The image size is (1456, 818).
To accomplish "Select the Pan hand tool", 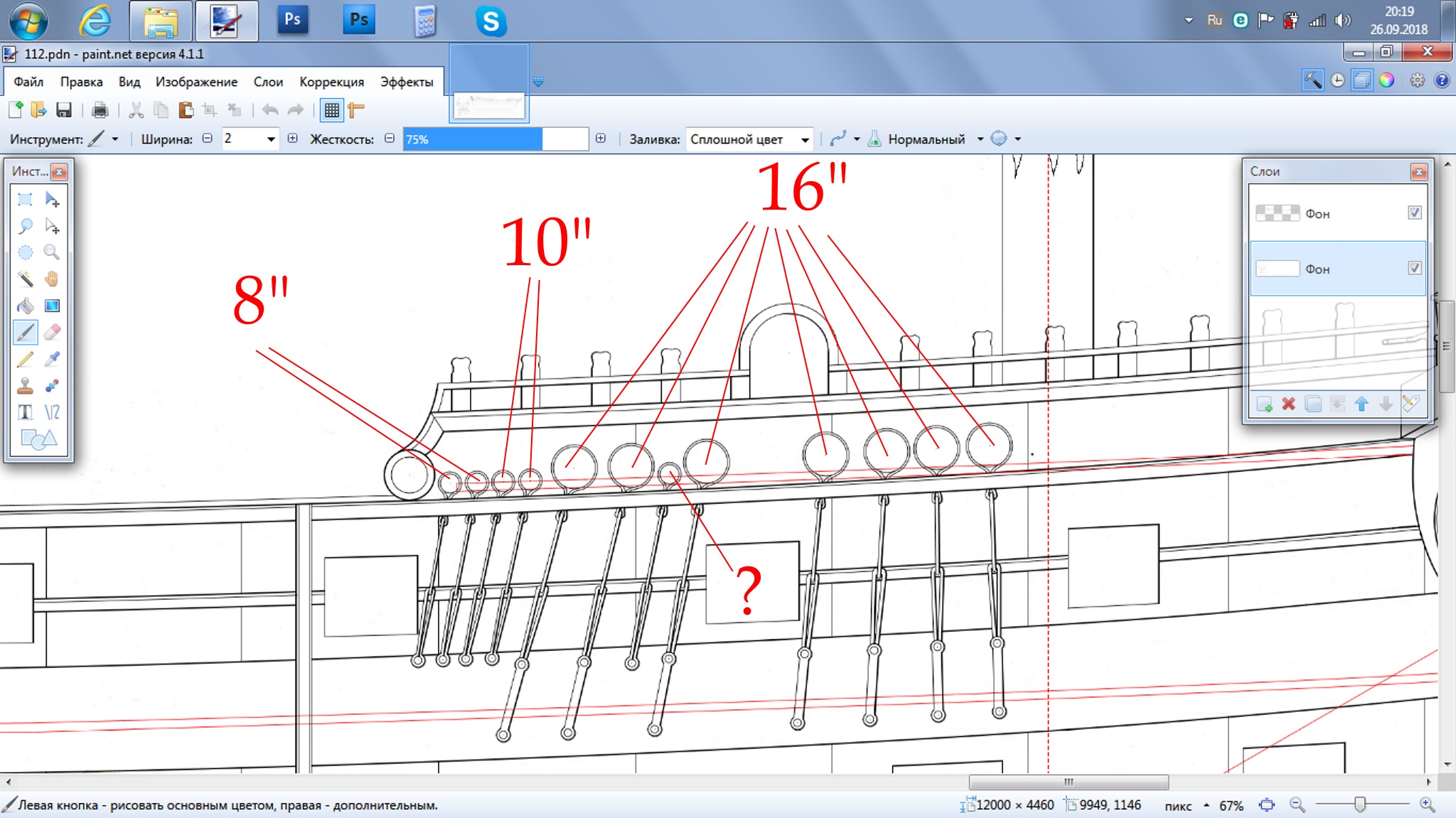I will (x=52, y=279).
